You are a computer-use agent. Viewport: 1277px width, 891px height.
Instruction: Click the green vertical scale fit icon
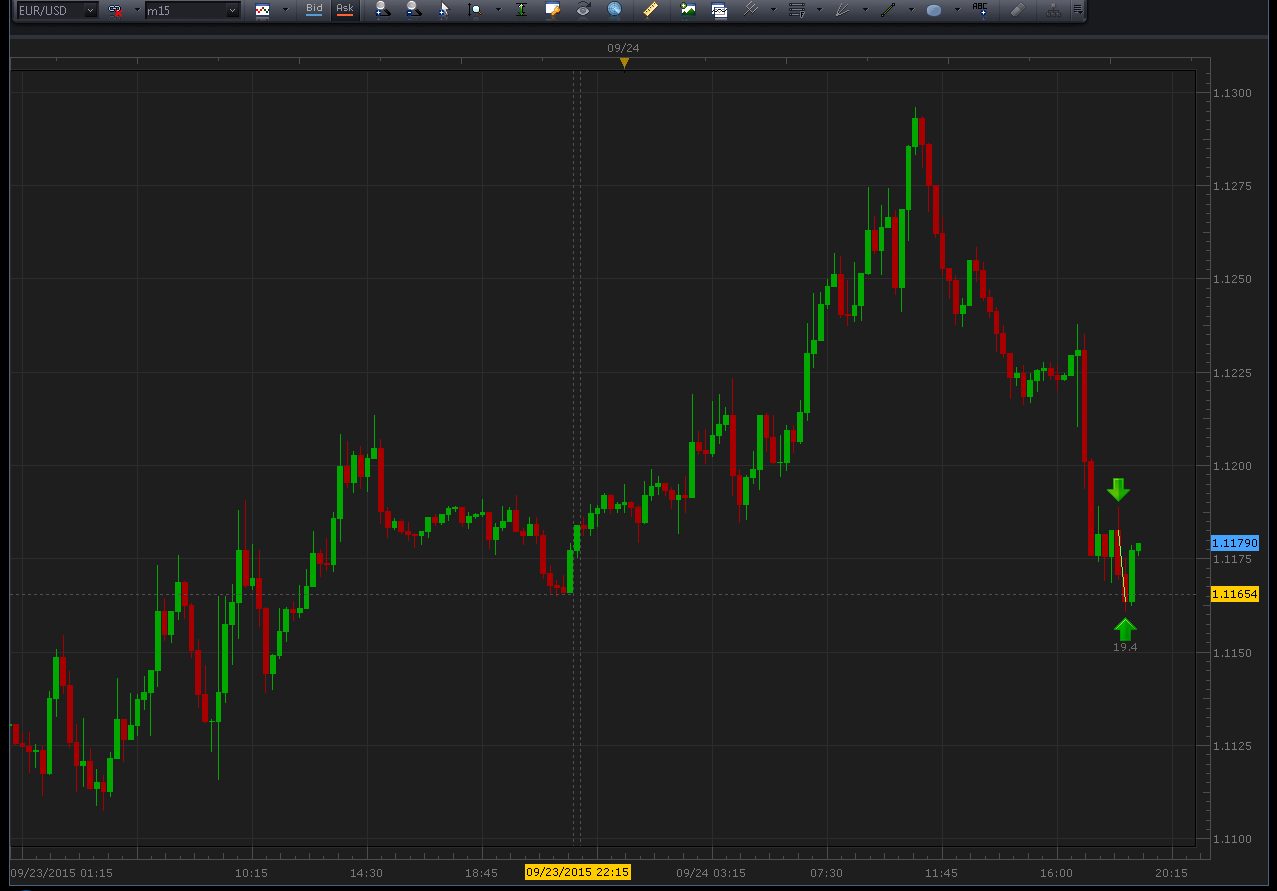click(521, 10)
